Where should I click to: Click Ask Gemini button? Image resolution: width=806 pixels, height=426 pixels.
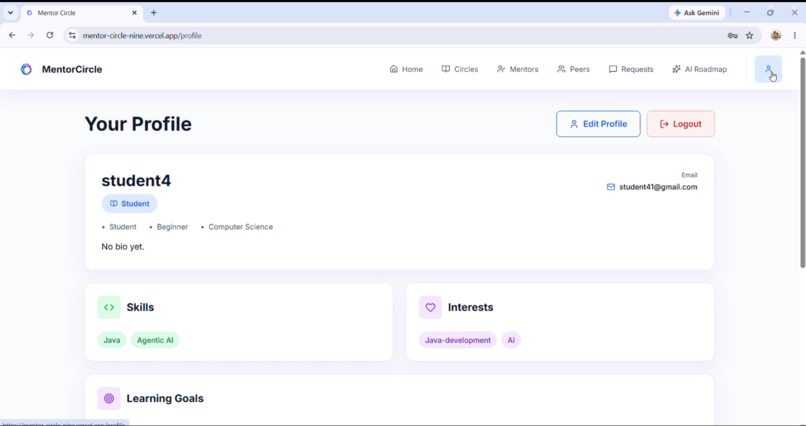point(697,13)
